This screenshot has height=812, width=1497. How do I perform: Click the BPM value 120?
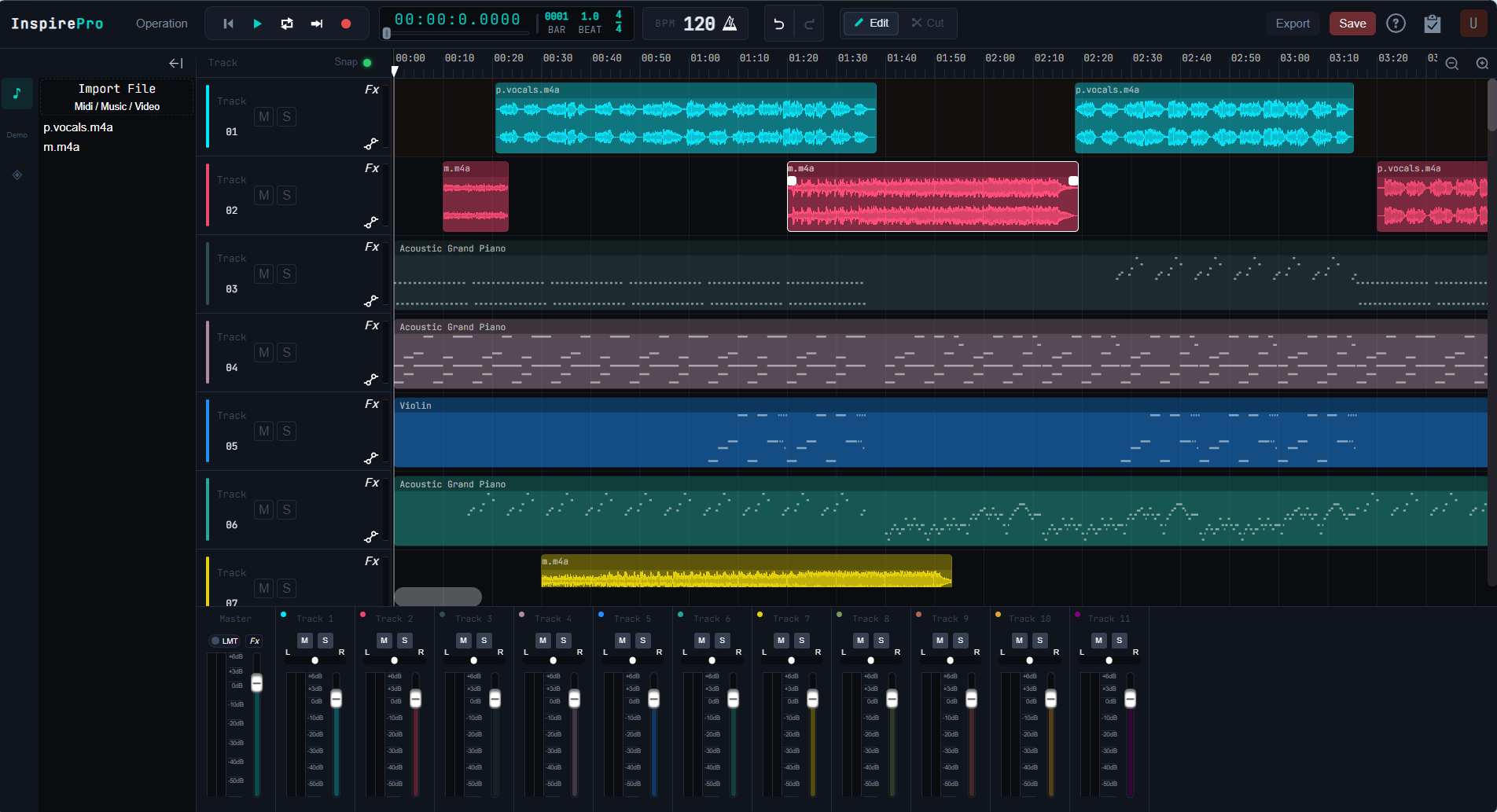coord(699,24)
